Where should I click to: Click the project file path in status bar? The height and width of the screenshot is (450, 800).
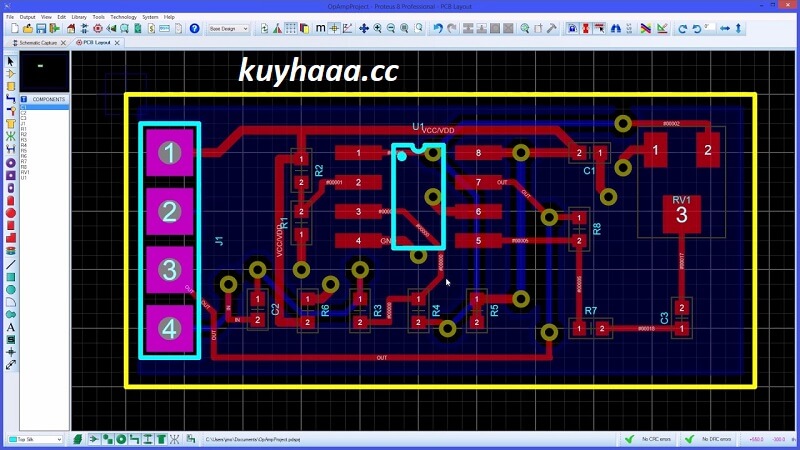[x=253, y=439]
